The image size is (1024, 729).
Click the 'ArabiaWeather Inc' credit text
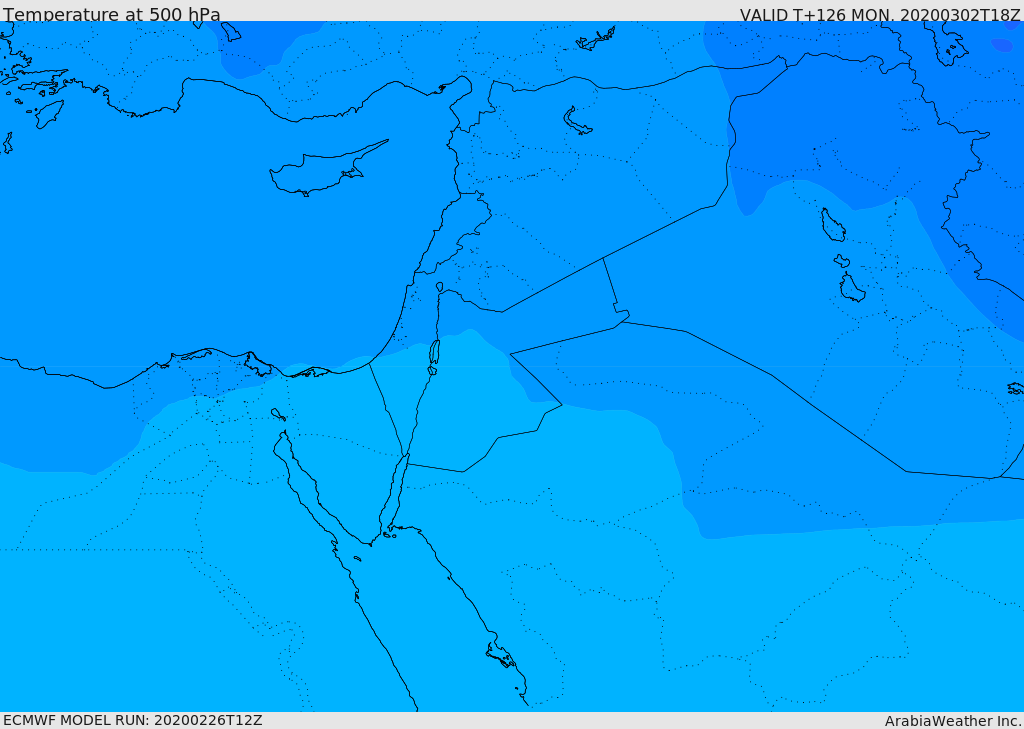tap(952, 721)
